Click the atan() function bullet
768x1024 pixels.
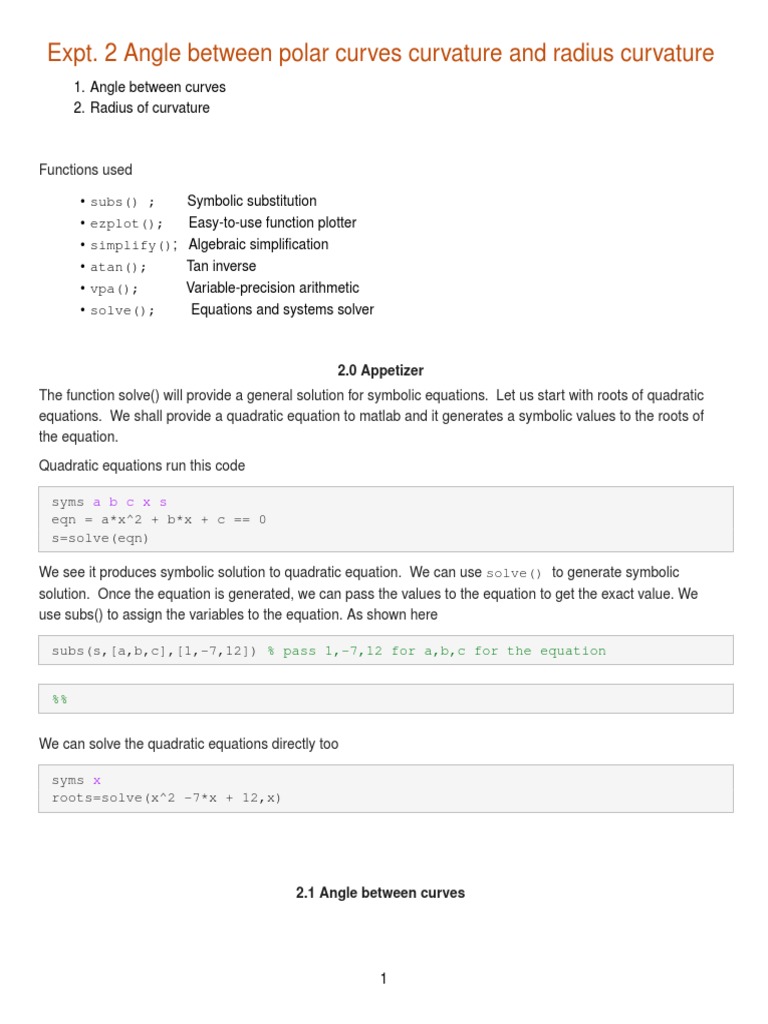(118, 267)
